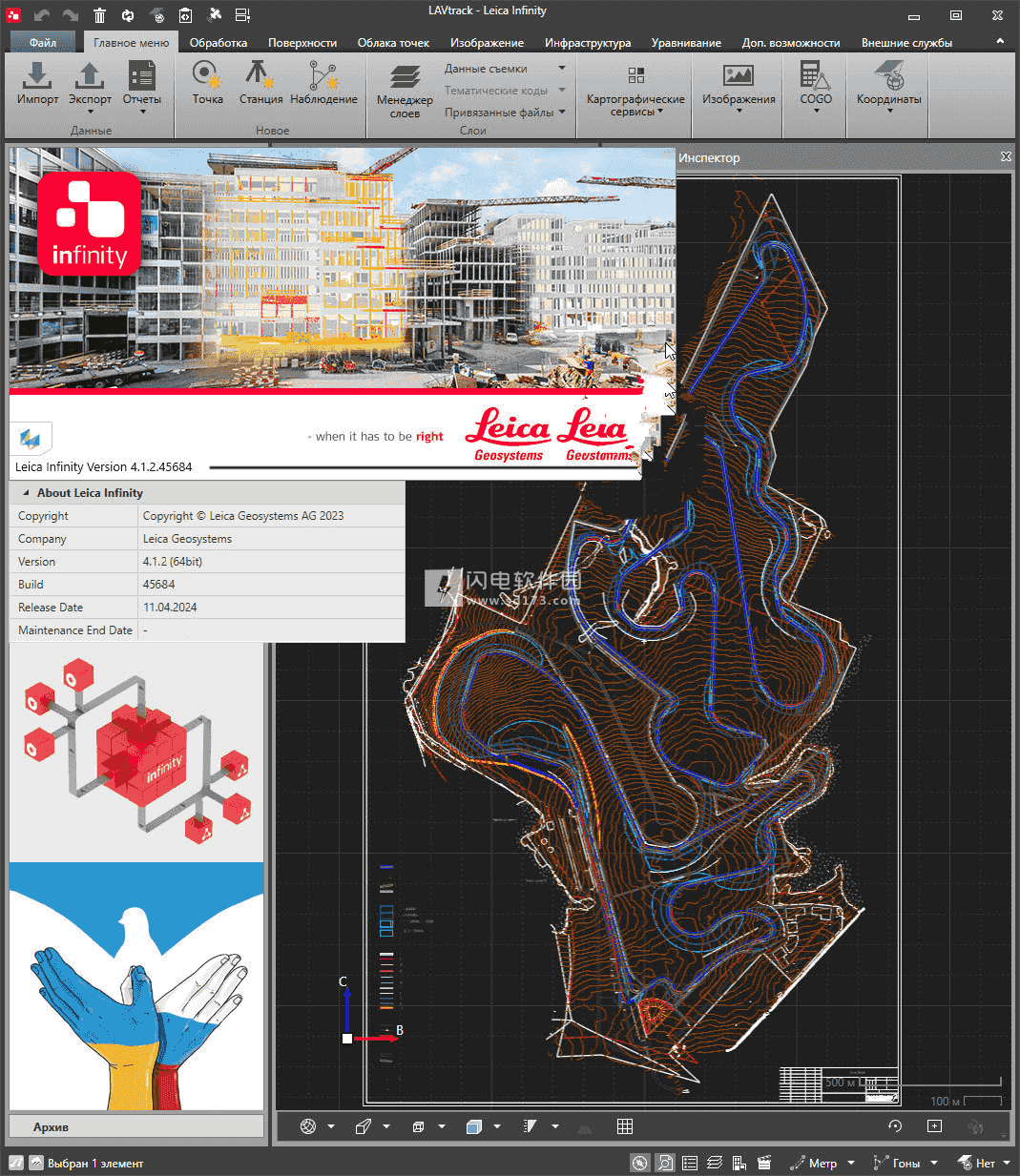Click the red infinity cubes artwork thumbnail

click(x=136, y=753)
